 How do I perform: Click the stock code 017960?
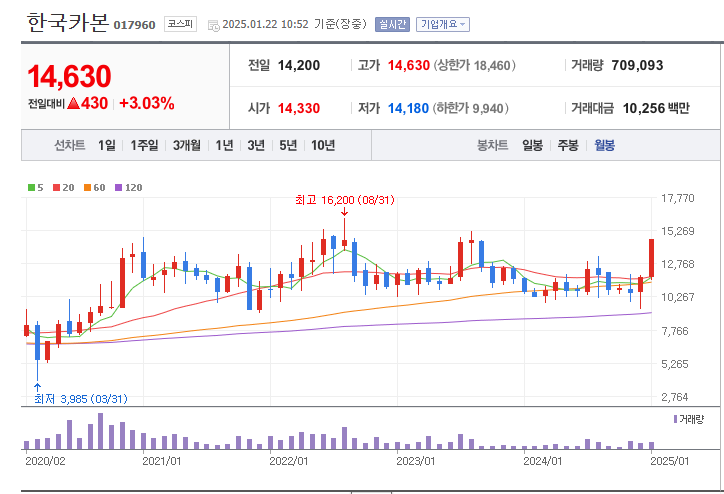pos(134,25)
